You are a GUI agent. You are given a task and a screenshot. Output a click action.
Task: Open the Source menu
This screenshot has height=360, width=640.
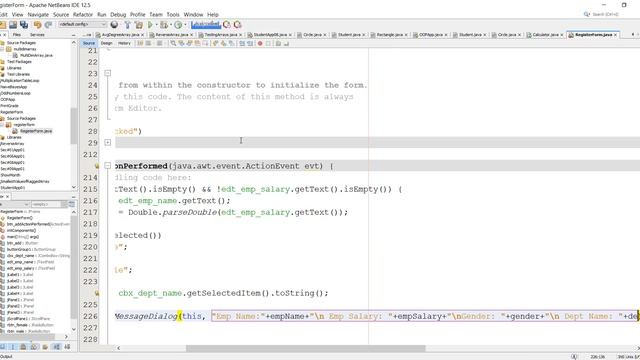[61, 15]
